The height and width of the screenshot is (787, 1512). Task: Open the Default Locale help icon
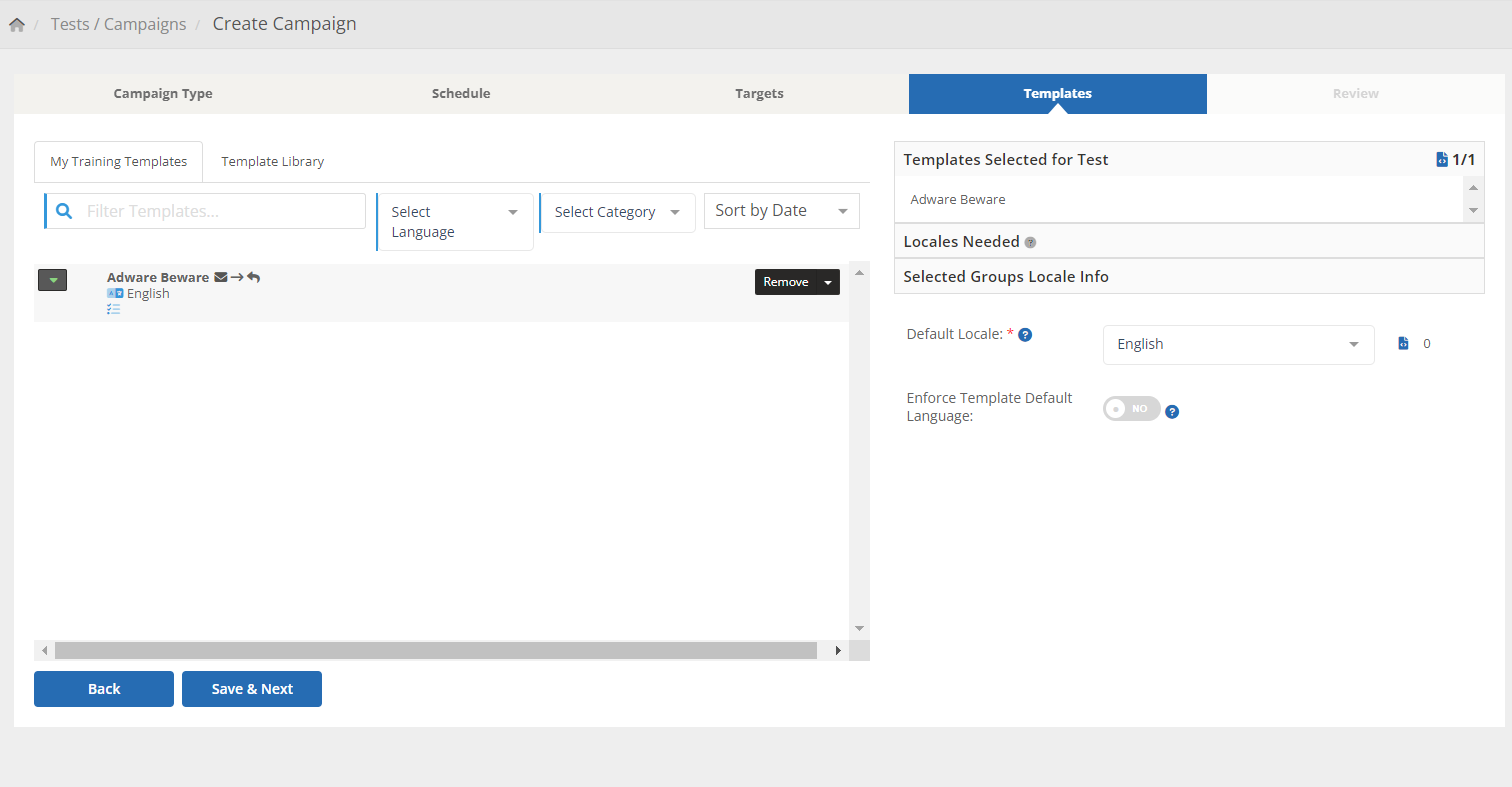click(1025, 334)
